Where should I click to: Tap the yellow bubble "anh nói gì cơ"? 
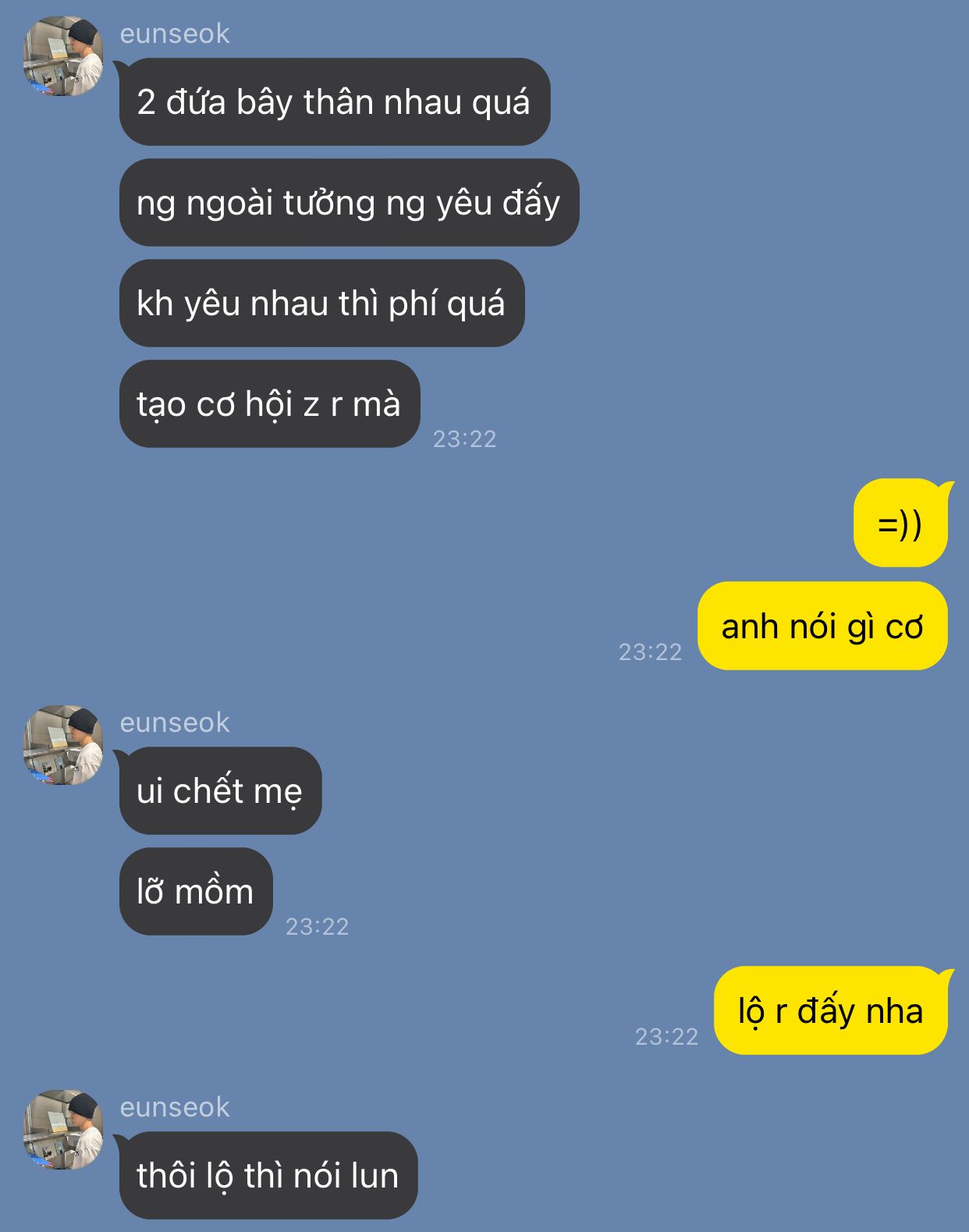822,626
